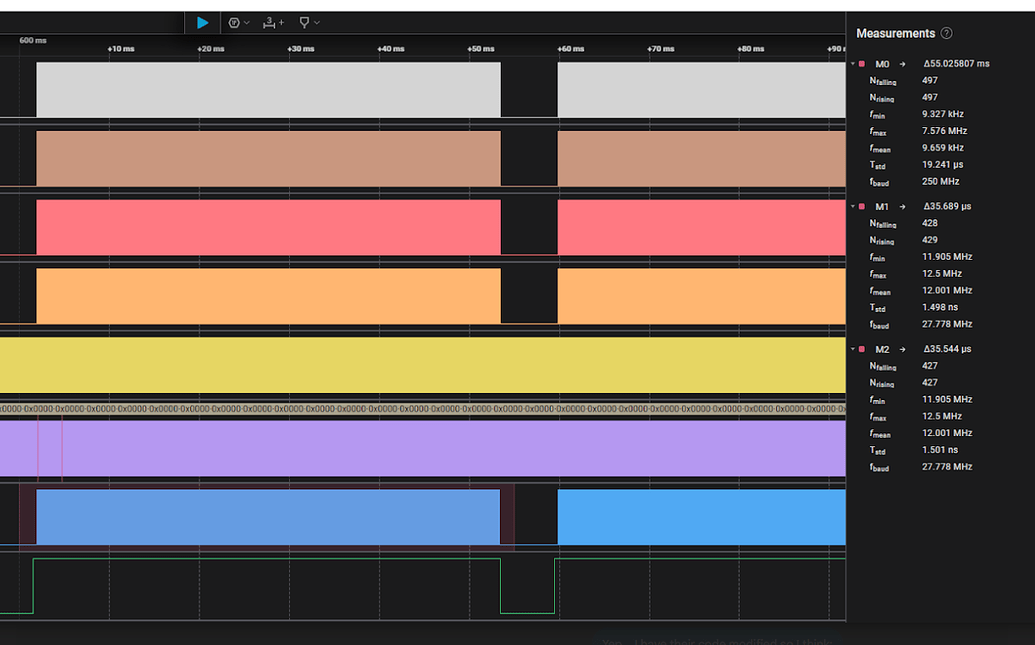
Task: Collapse the M0 measurement section
Action: pyautogui.click(x=853, y=64)
